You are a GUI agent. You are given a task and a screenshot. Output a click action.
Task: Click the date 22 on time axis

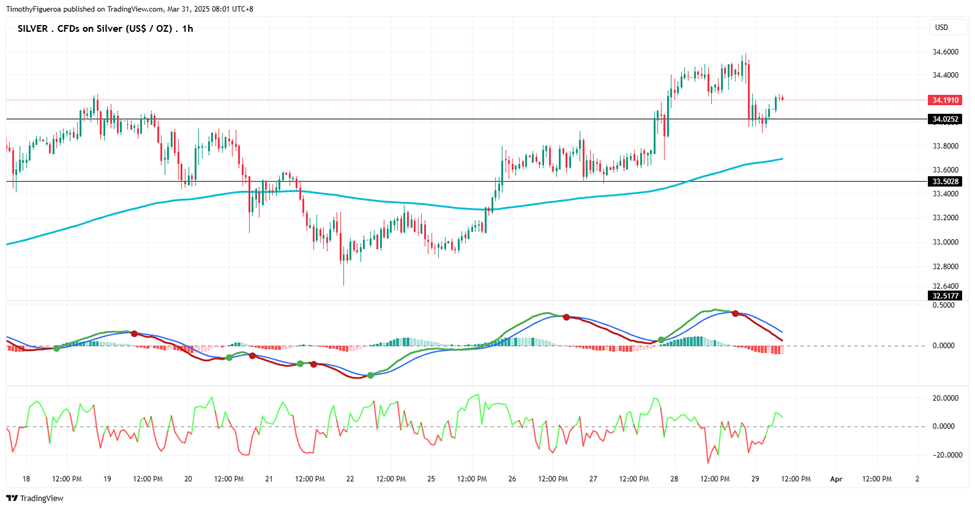click(x=350, y=479)
